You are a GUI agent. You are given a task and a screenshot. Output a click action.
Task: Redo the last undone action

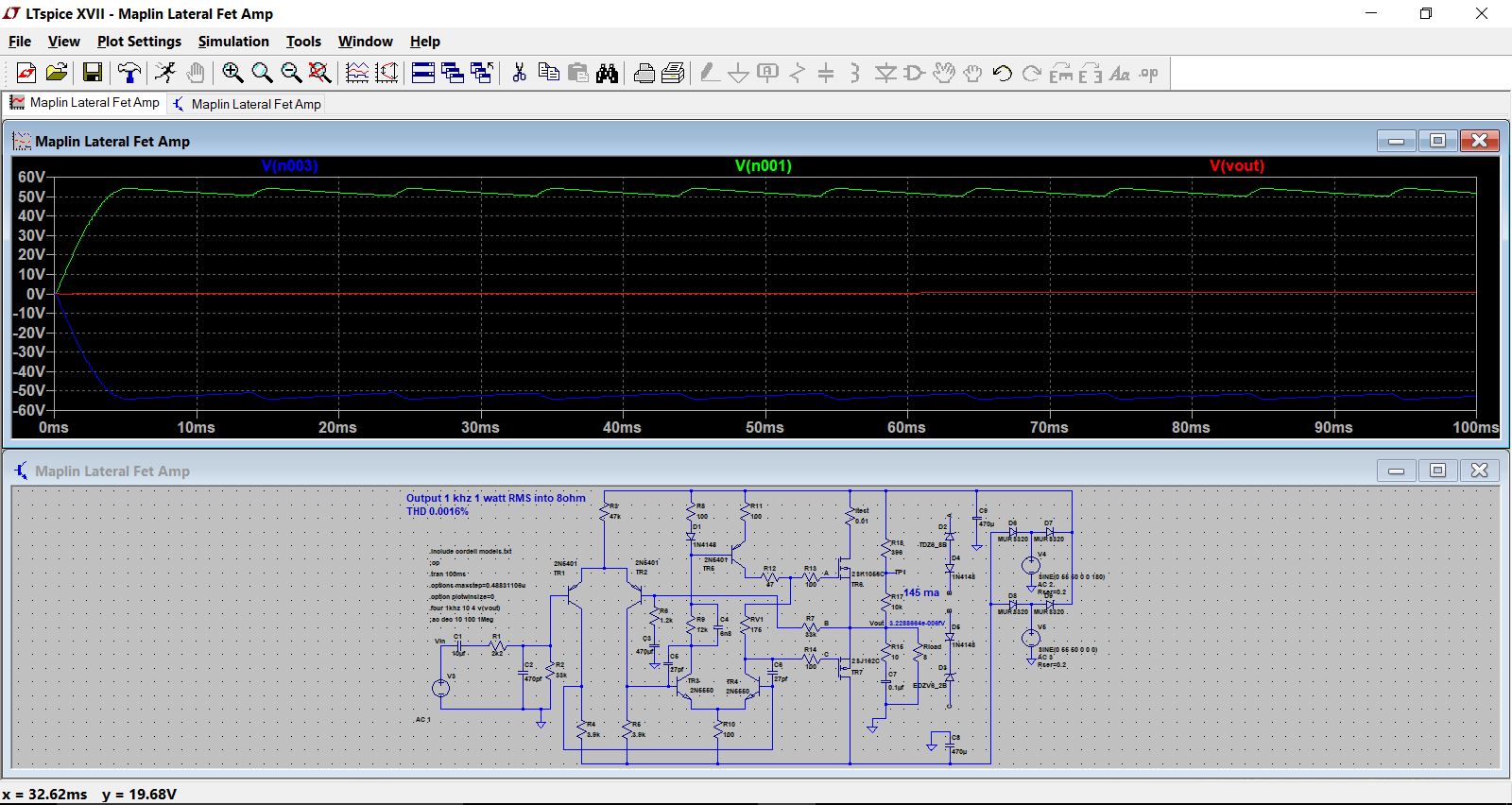click(x=1032, y=73)
